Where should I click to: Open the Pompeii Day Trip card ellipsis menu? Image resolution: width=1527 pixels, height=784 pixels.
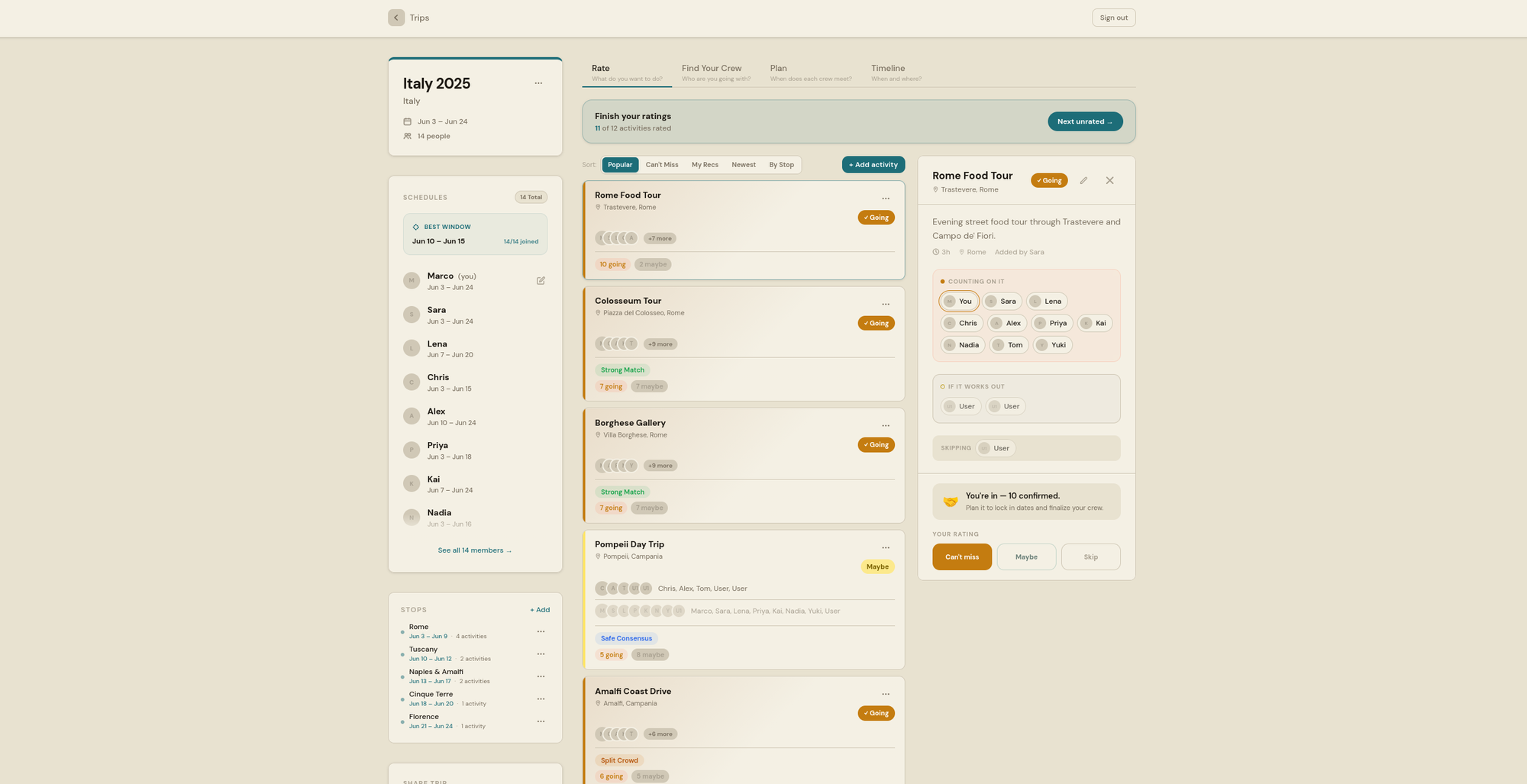886,548
